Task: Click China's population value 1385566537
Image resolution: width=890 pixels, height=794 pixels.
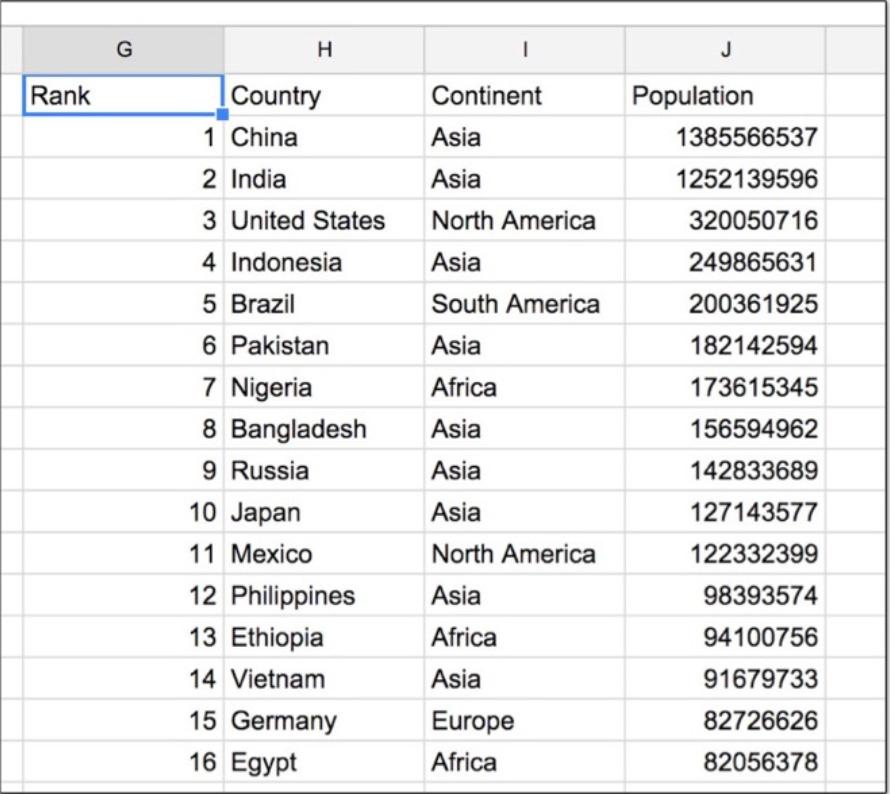Action: click(727, 137)
